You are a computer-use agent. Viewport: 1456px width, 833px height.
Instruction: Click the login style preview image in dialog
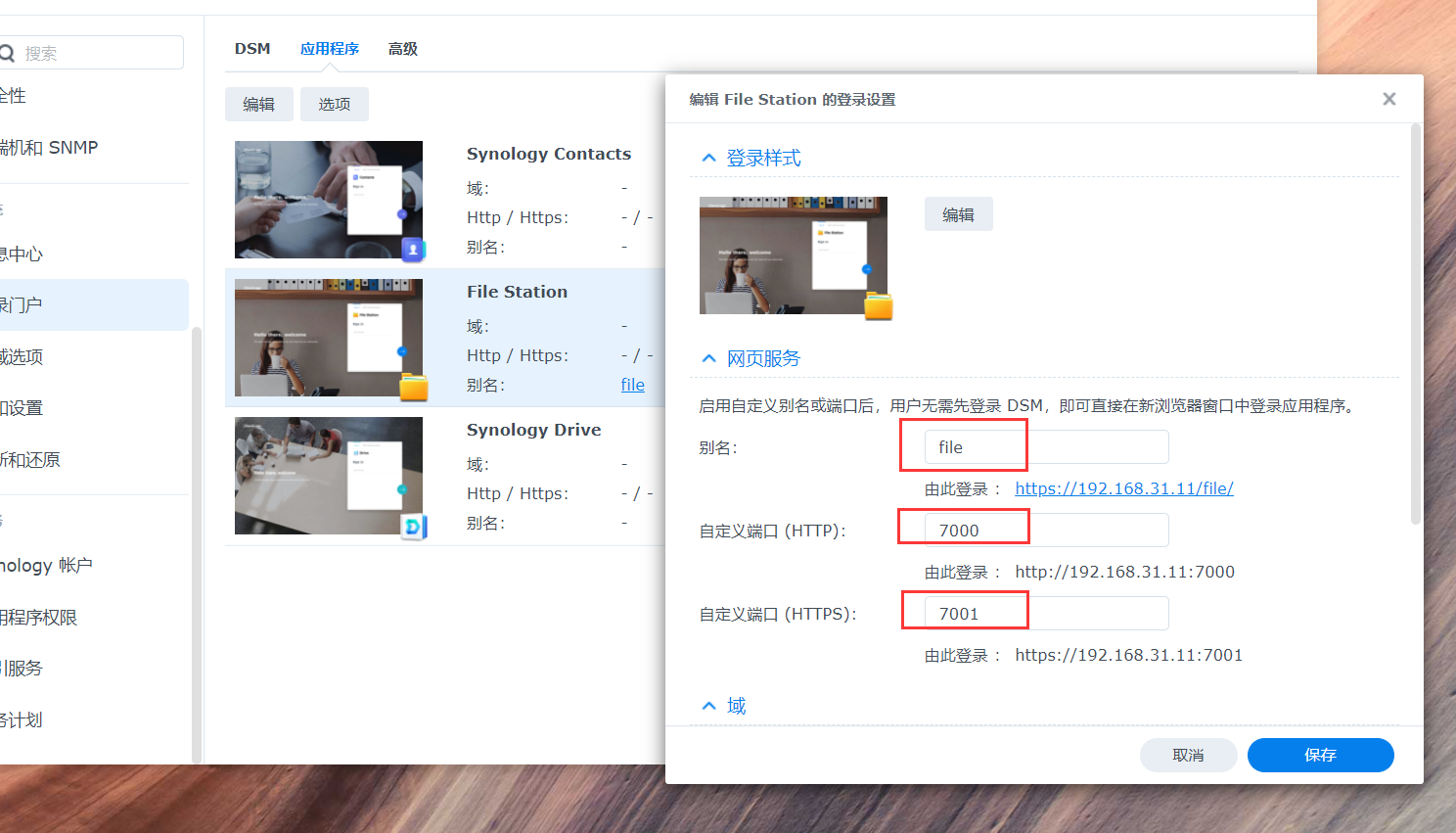point(794,255)
